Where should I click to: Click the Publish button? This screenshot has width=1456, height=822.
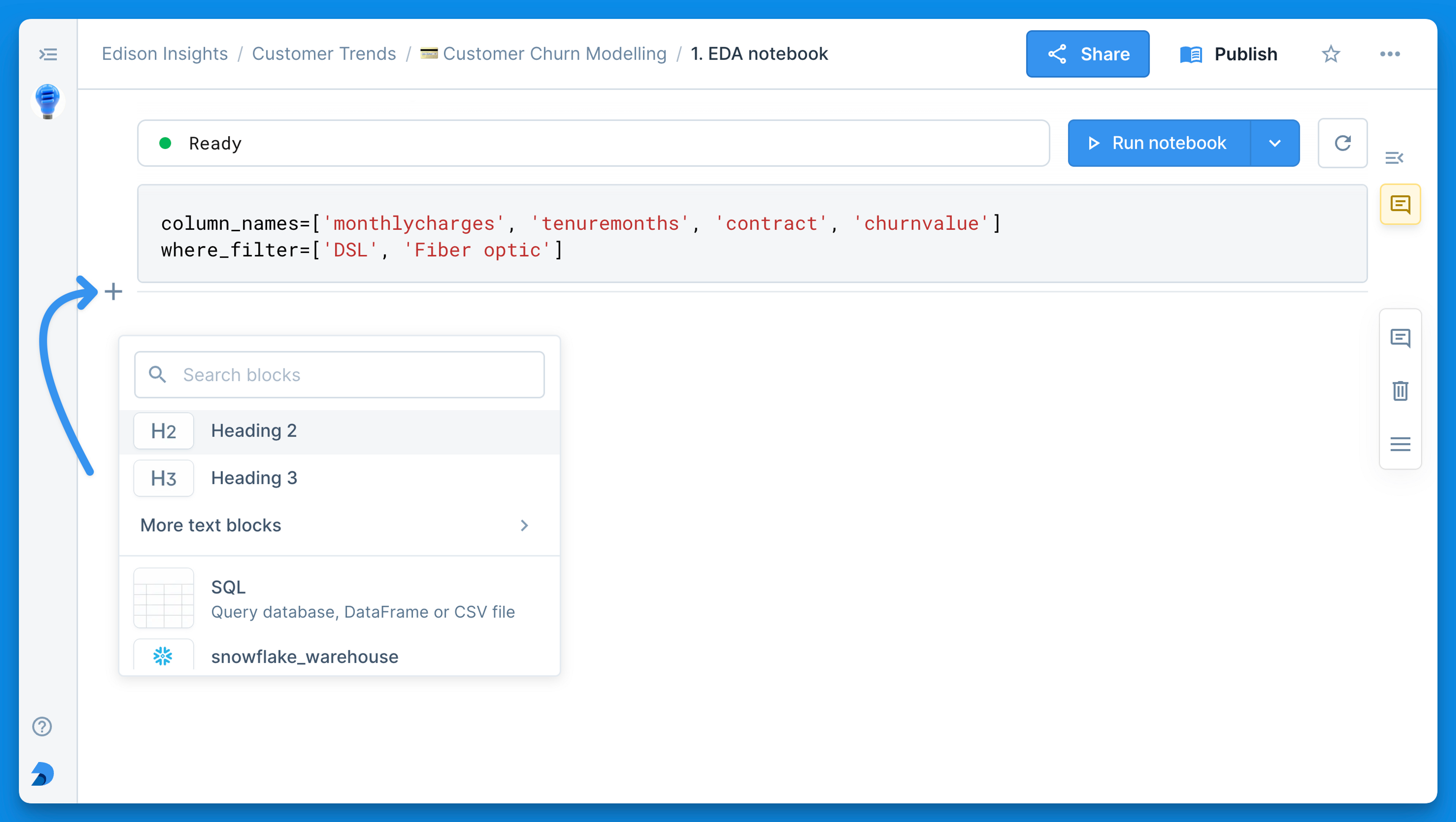coord(1229,54)
